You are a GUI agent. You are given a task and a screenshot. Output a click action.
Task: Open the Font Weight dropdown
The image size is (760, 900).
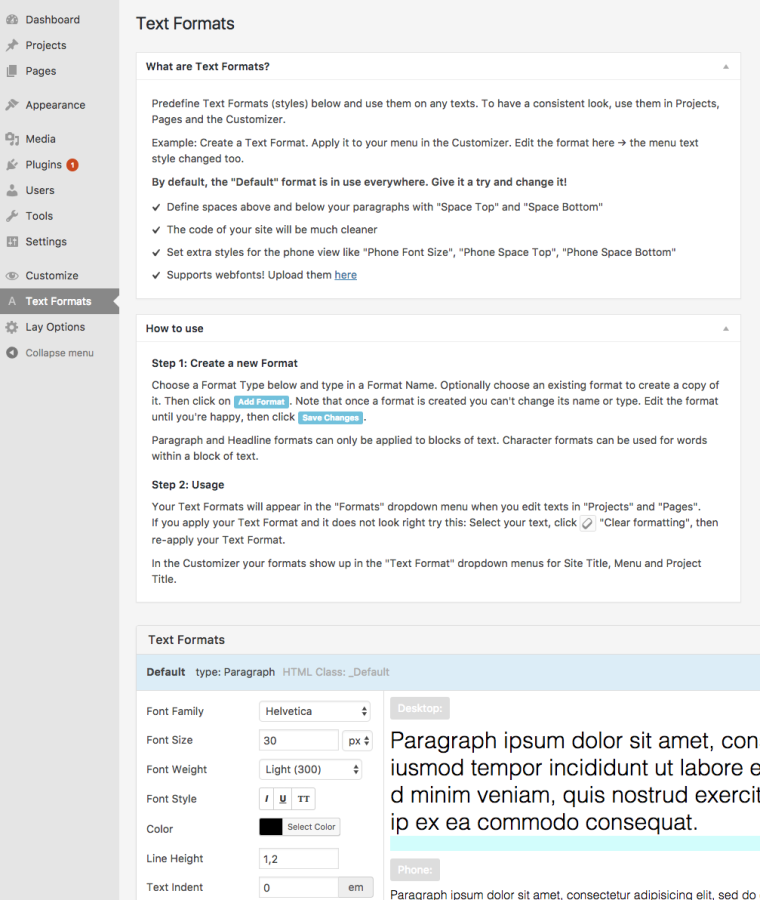click(x=310, y=769)
